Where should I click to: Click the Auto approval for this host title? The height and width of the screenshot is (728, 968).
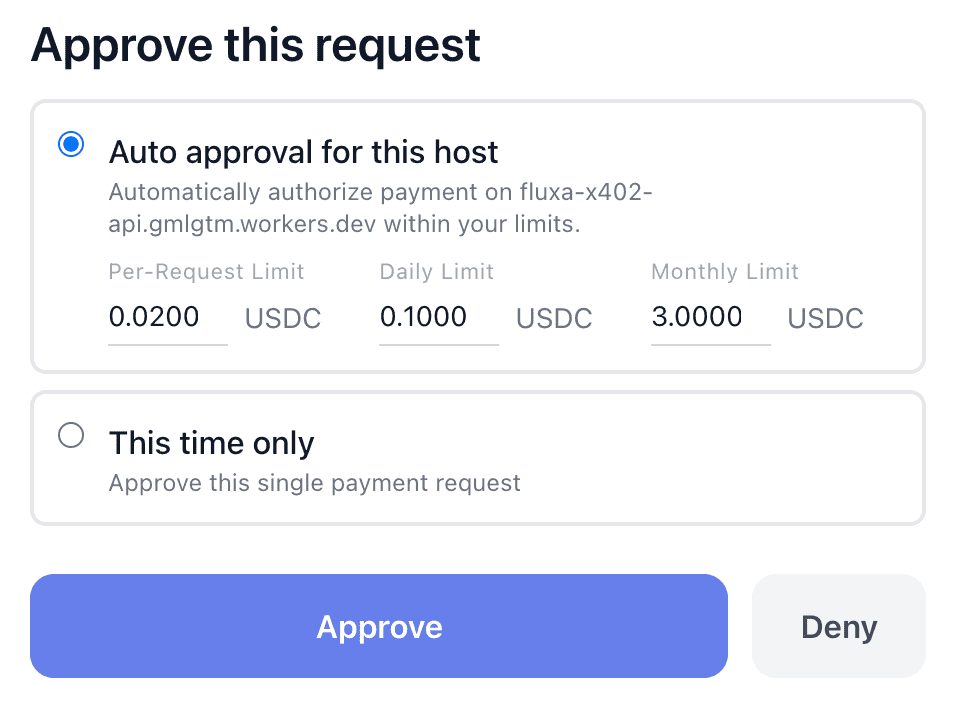pyautogui.click(x=304, y=152)
